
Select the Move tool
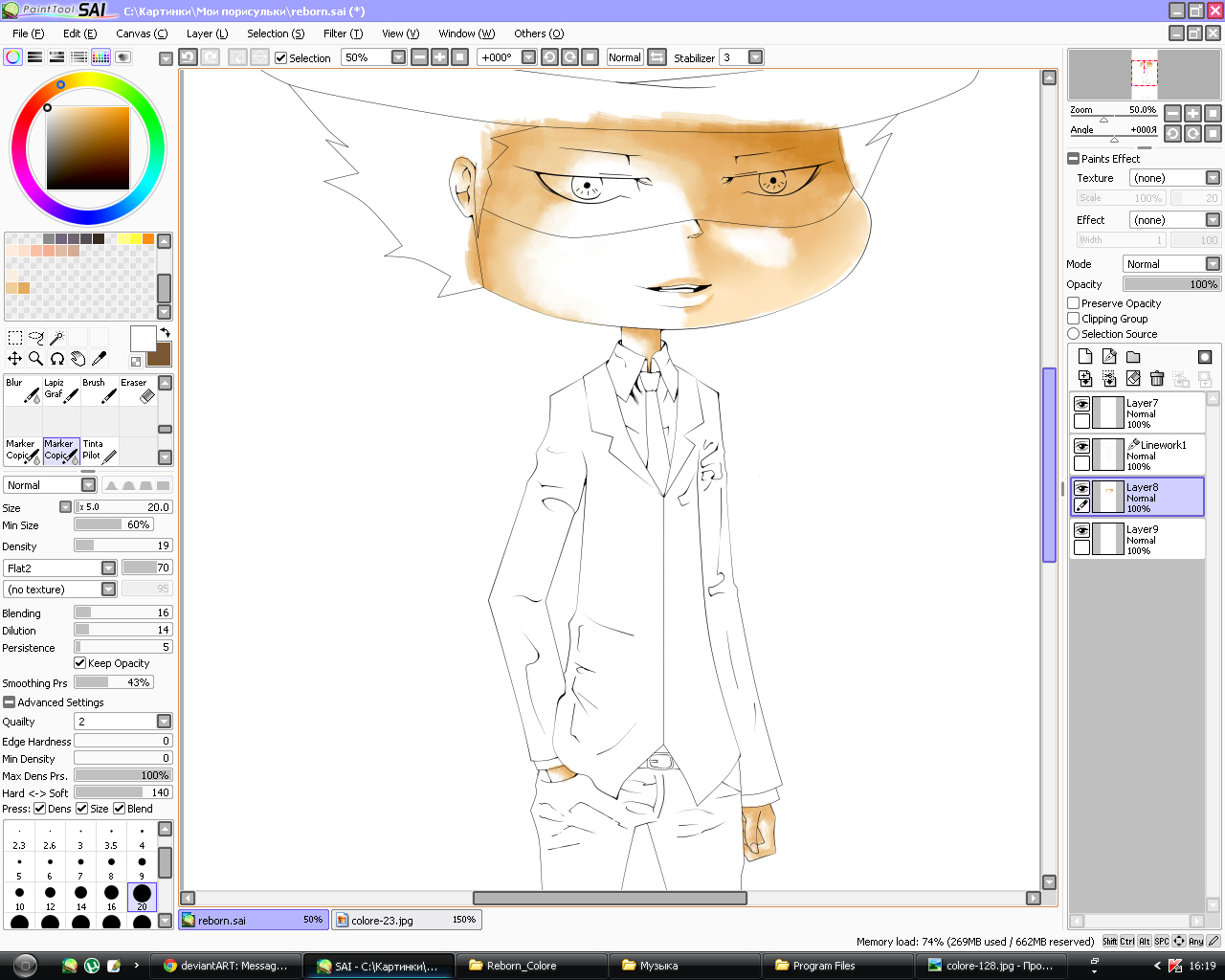(15, 358)
